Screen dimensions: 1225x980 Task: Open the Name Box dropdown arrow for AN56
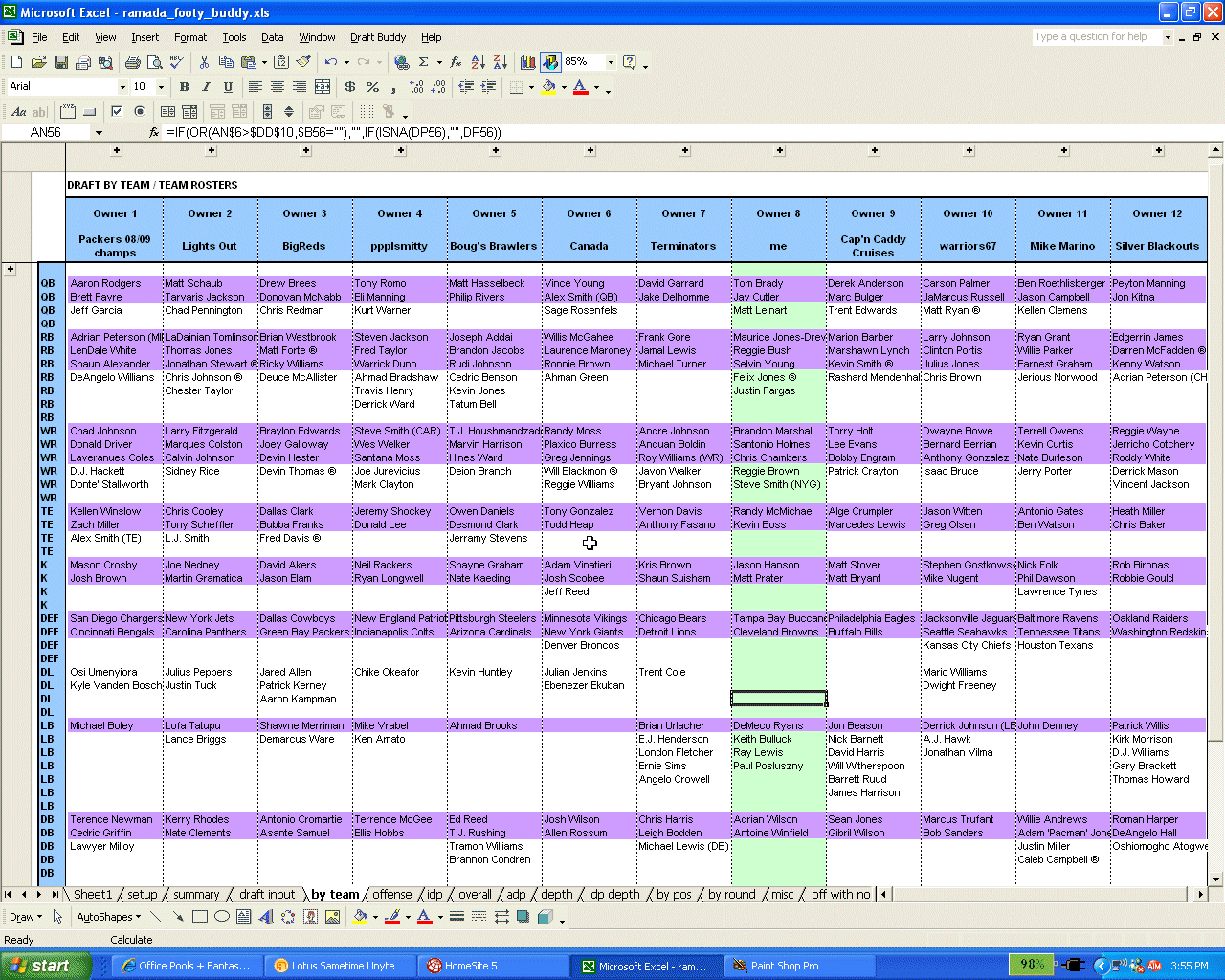coord(99,133)
